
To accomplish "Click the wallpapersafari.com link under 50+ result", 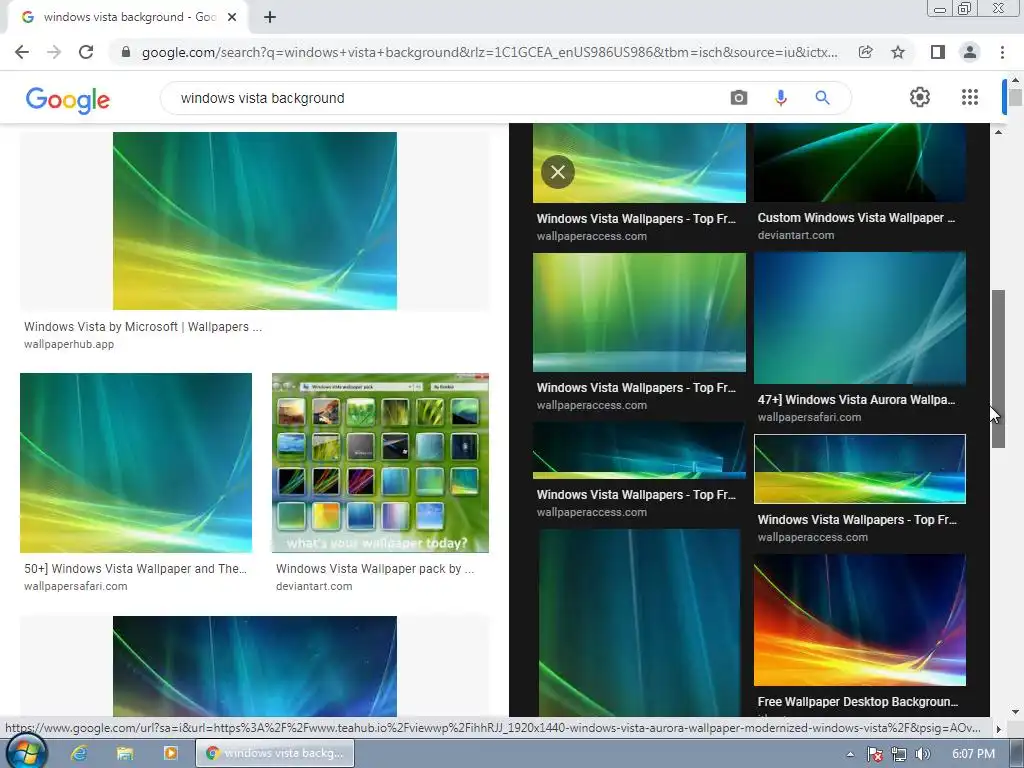I will (x=76, y=586).
